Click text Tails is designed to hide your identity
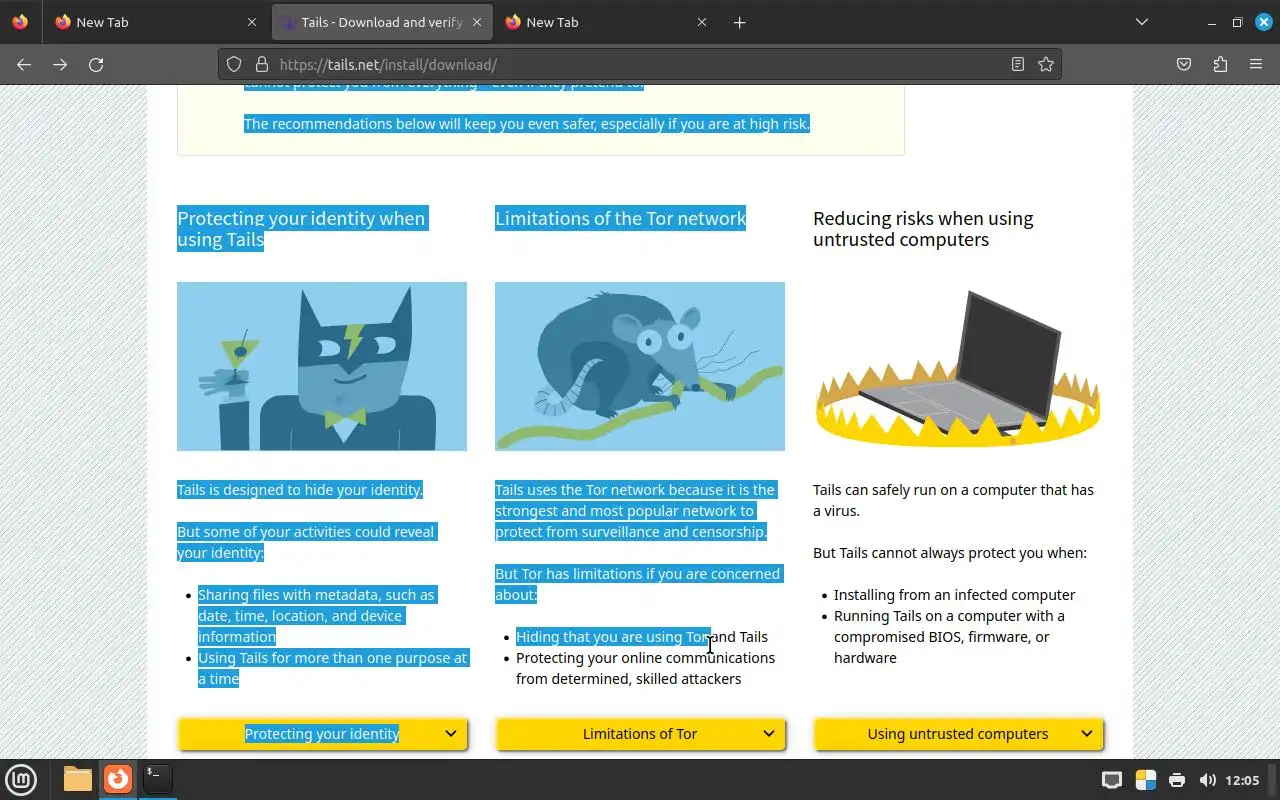 pos(300,490)
